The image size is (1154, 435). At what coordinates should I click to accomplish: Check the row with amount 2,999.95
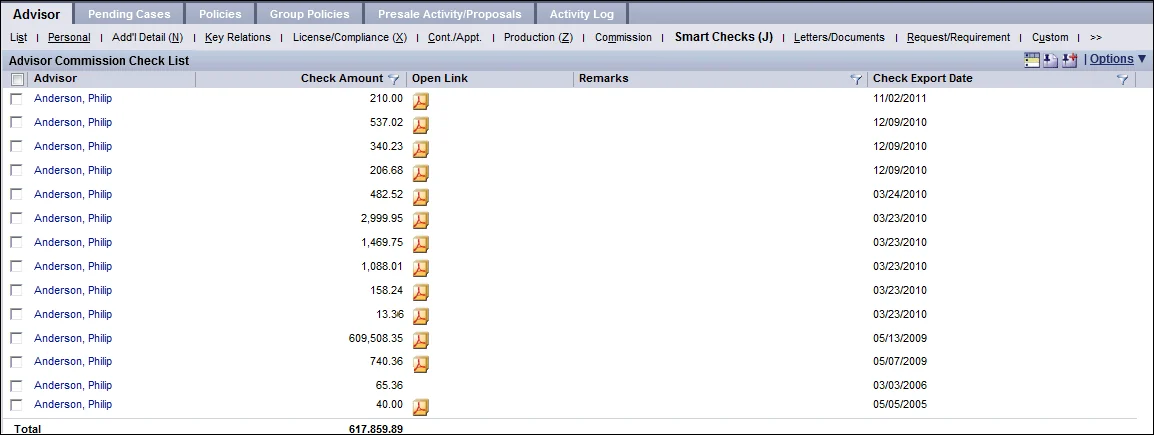click(x=17, y=218)
